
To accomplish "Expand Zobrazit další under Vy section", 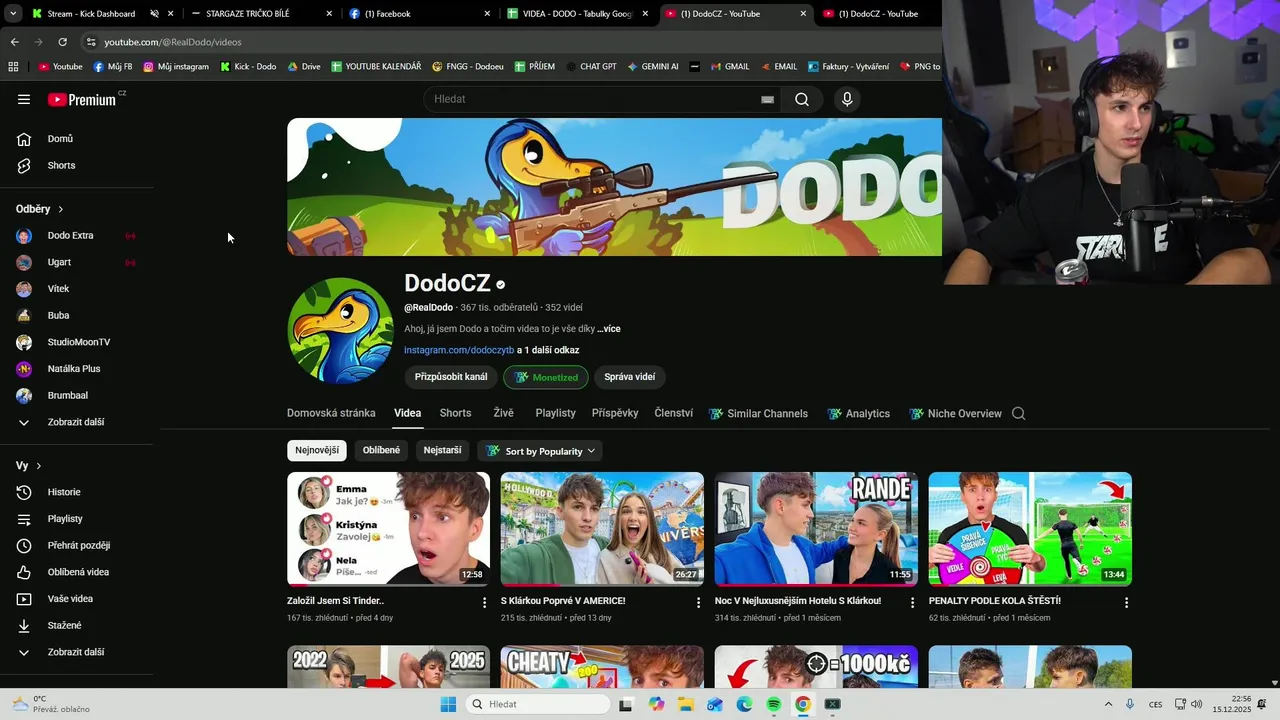I will [x=77, y=652].
